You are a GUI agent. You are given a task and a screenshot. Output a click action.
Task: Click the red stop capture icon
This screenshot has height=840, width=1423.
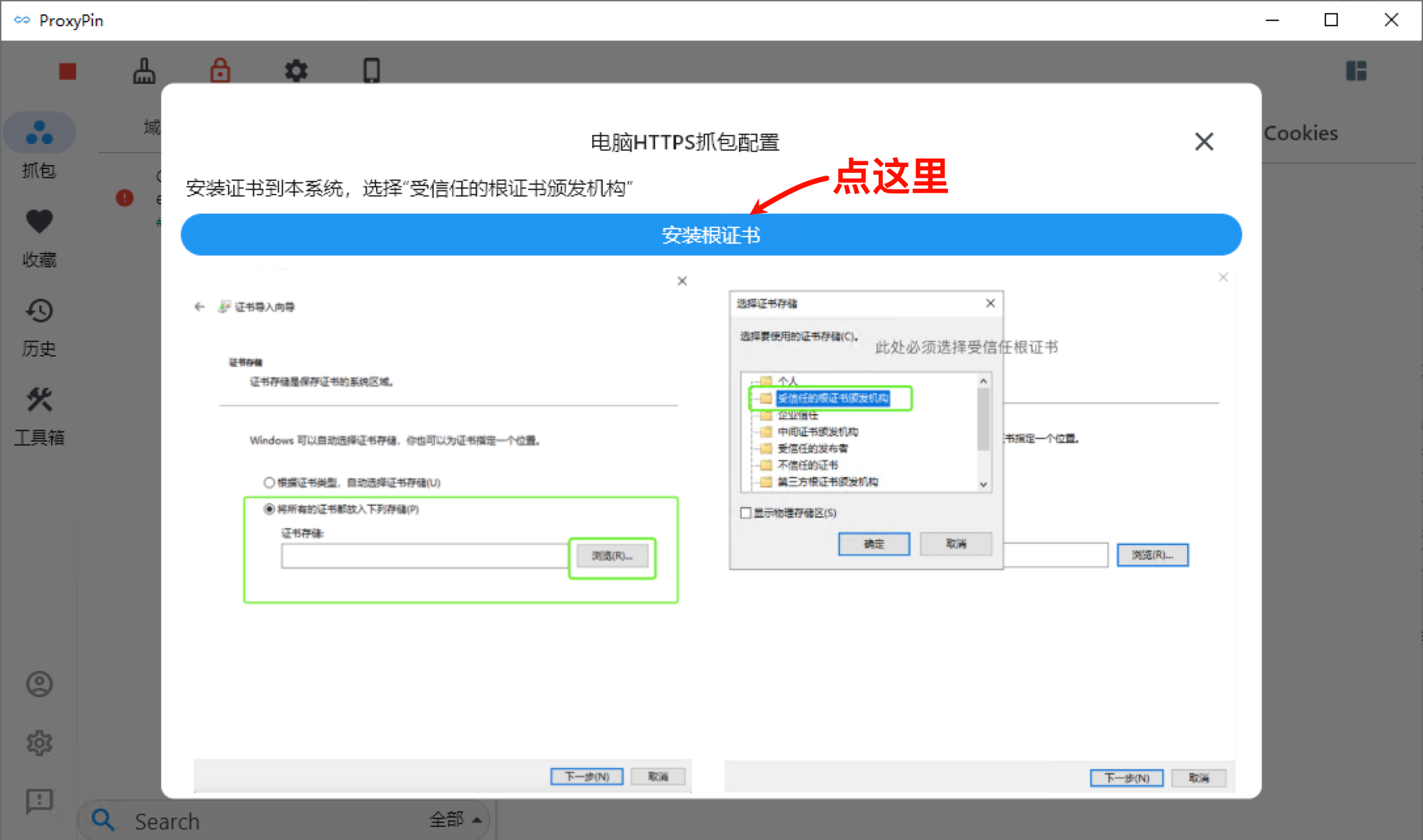point(67,71)
